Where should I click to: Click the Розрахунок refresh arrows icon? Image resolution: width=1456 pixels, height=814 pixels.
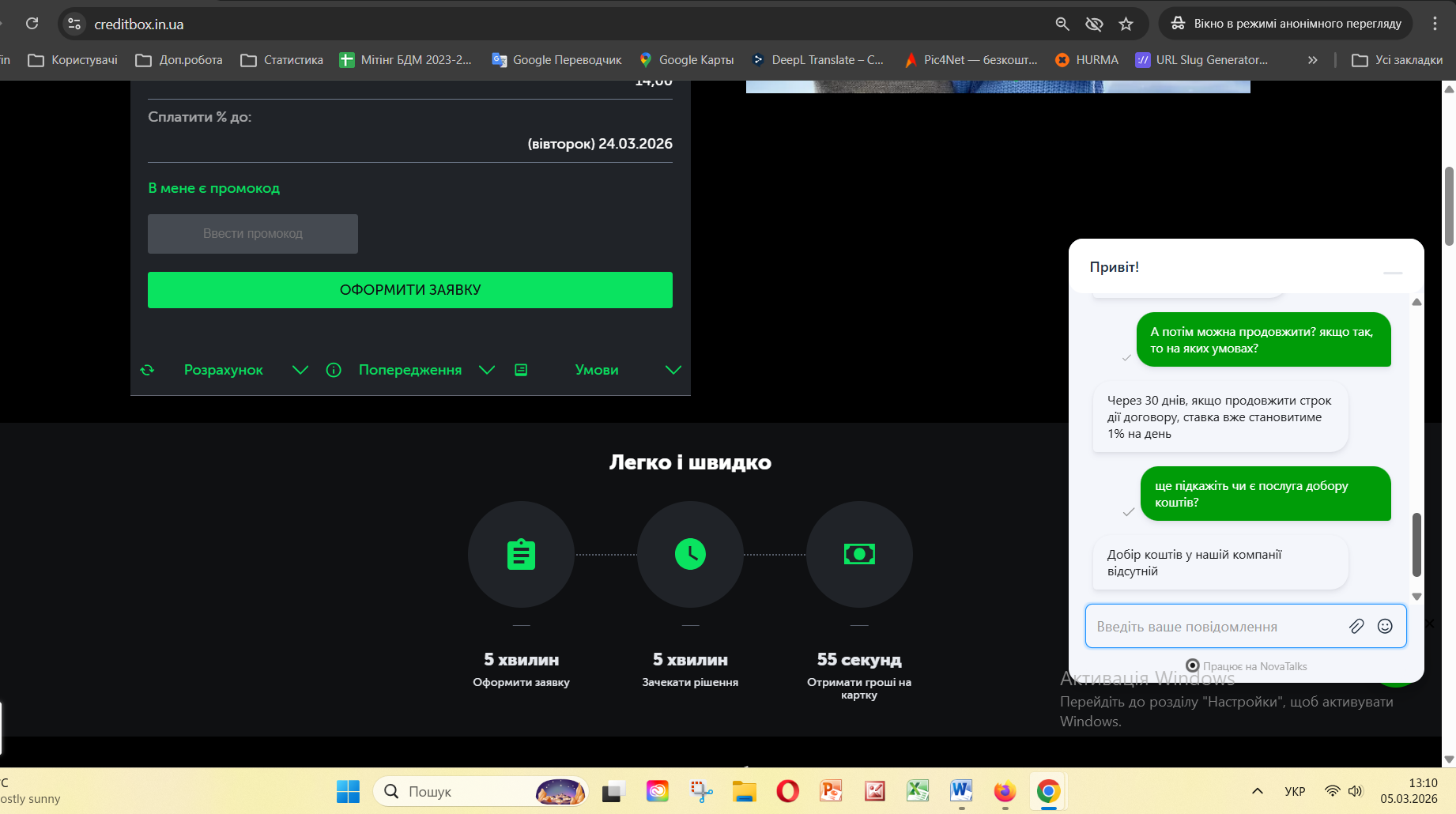click(148, 370)
